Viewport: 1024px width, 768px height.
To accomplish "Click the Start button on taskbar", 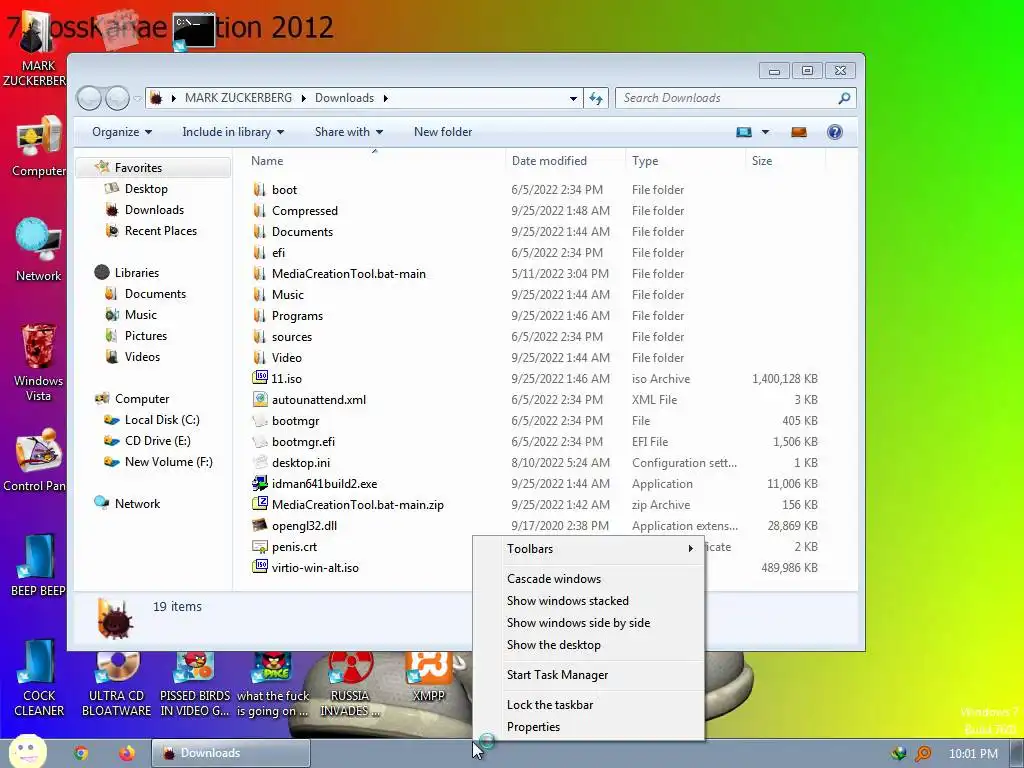I will coord(27,752).
